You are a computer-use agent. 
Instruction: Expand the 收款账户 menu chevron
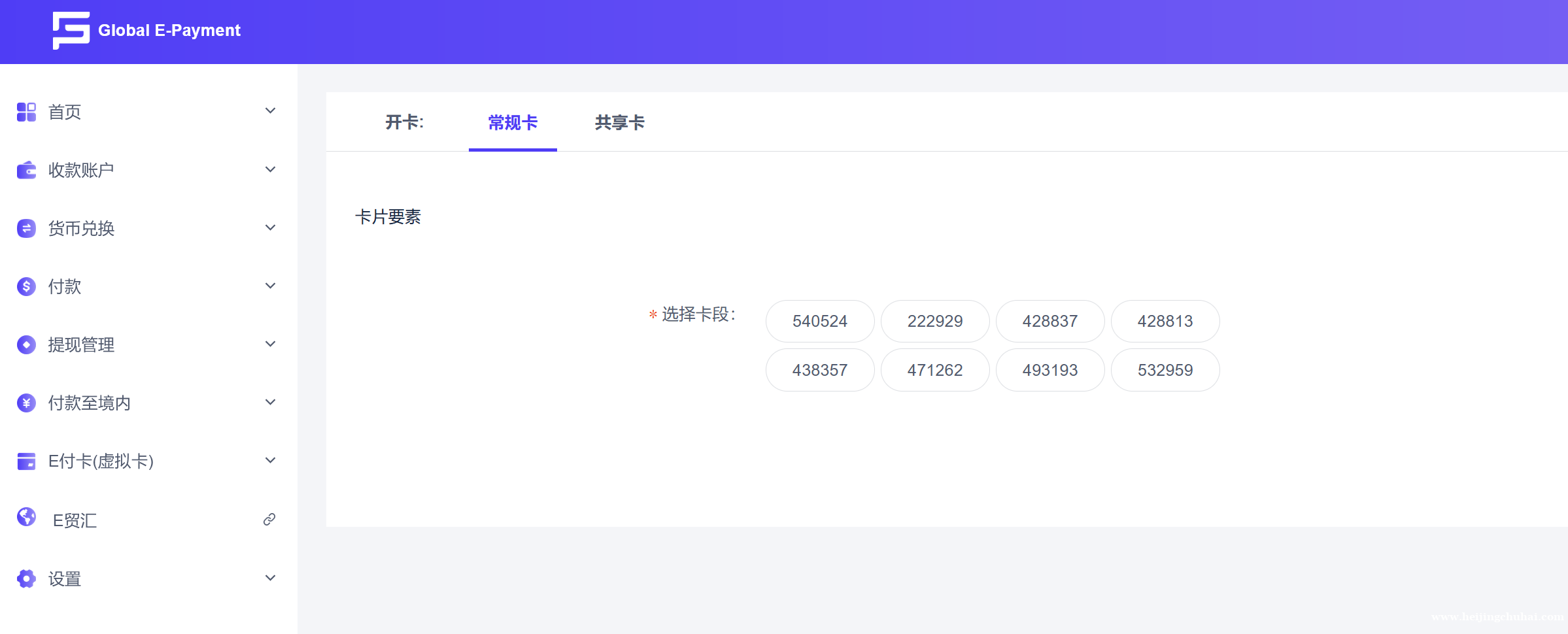(270, 169)
